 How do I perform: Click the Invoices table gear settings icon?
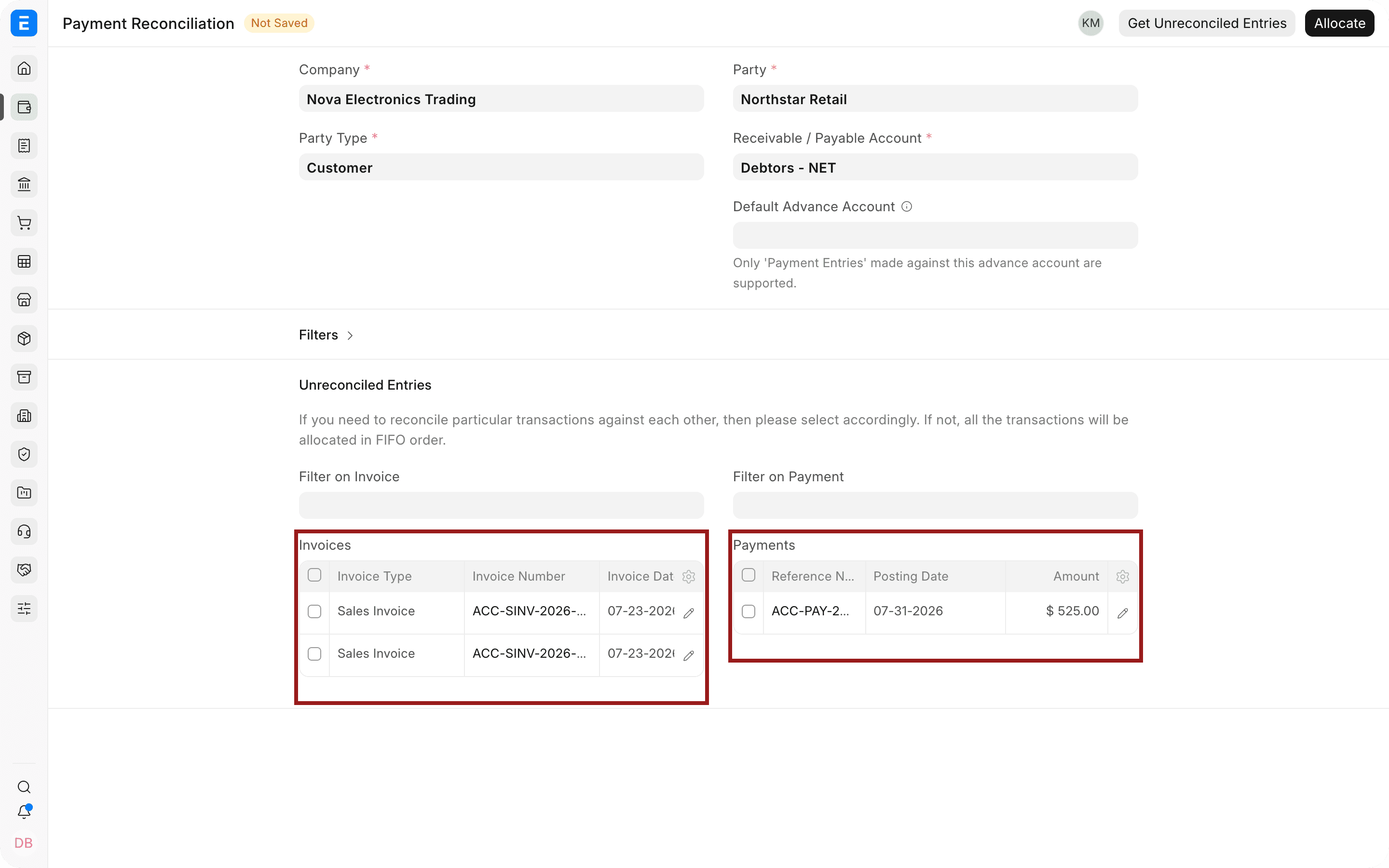(x=689, y=576)
